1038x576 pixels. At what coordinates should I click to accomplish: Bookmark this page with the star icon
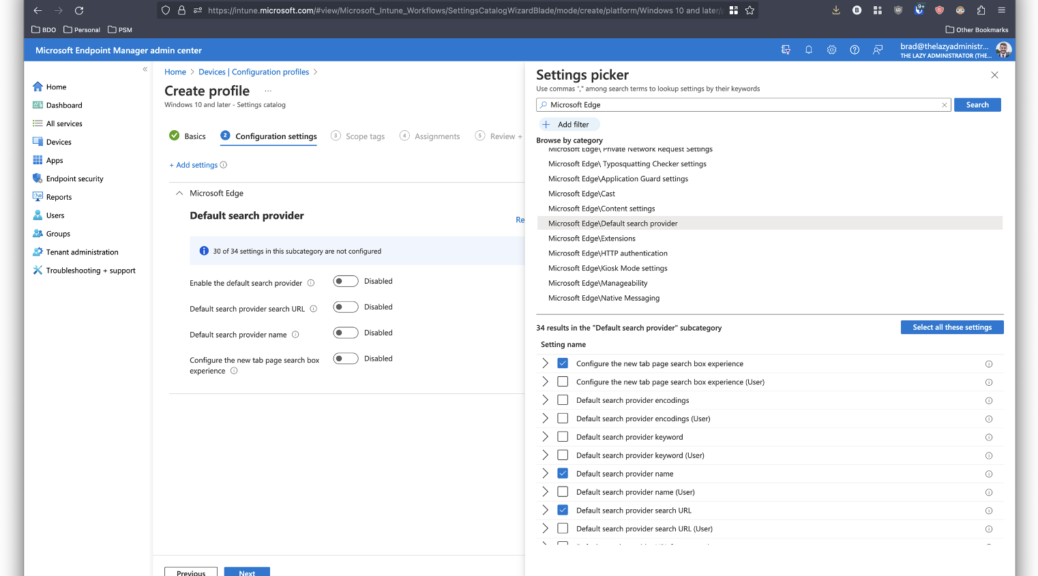tap(749, 11)
